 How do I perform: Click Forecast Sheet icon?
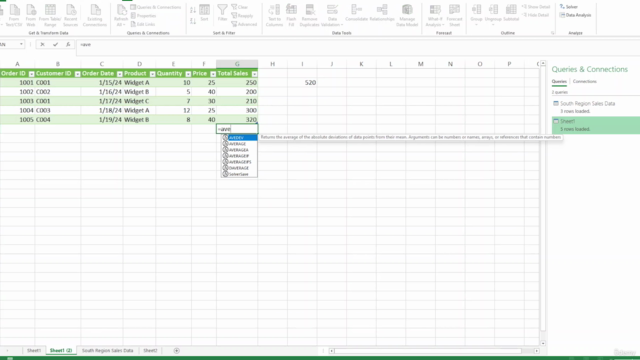pyautogui.click(x=454, y=15)
